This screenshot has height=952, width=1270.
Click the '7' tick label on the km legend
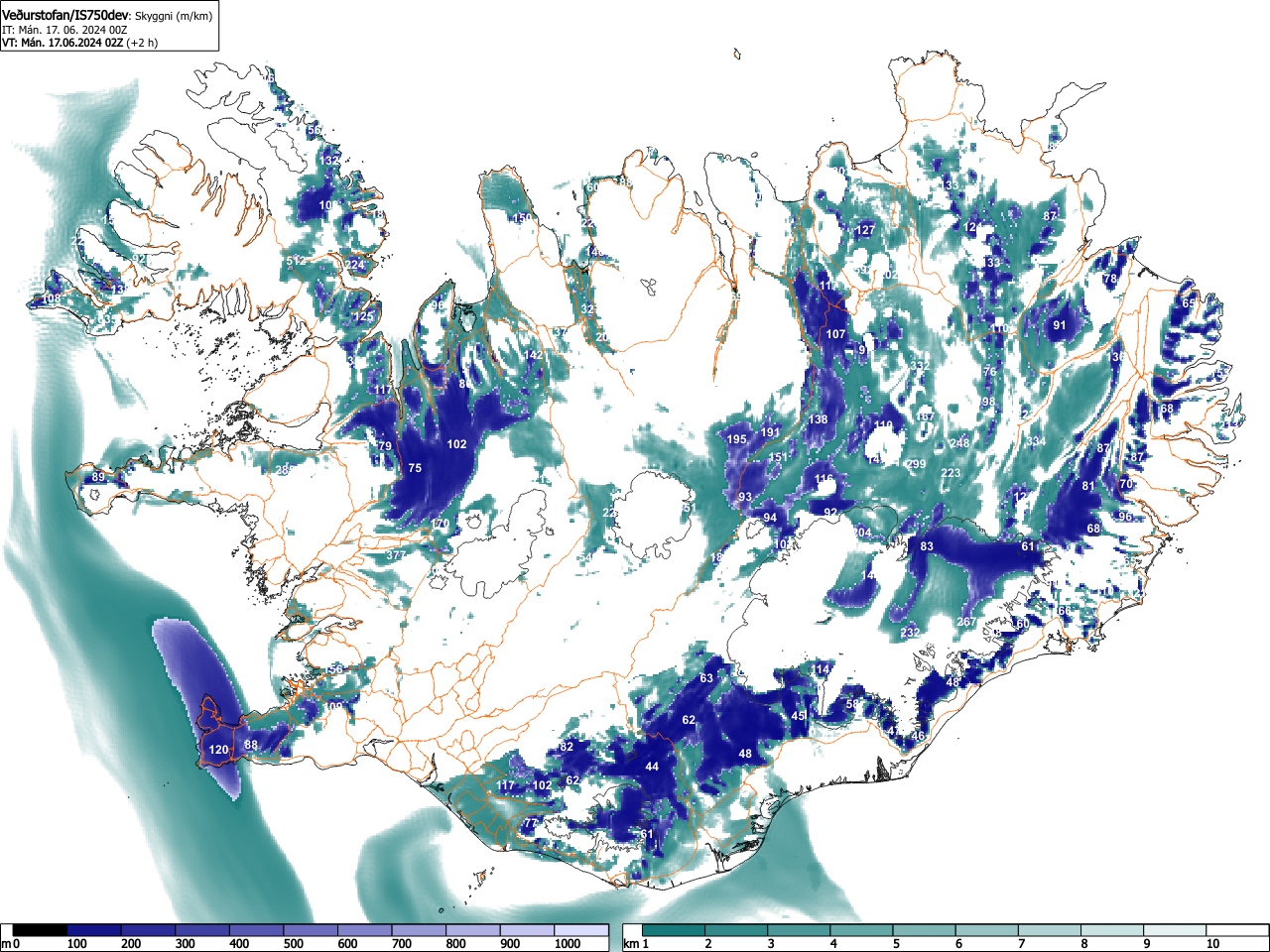1022,944
